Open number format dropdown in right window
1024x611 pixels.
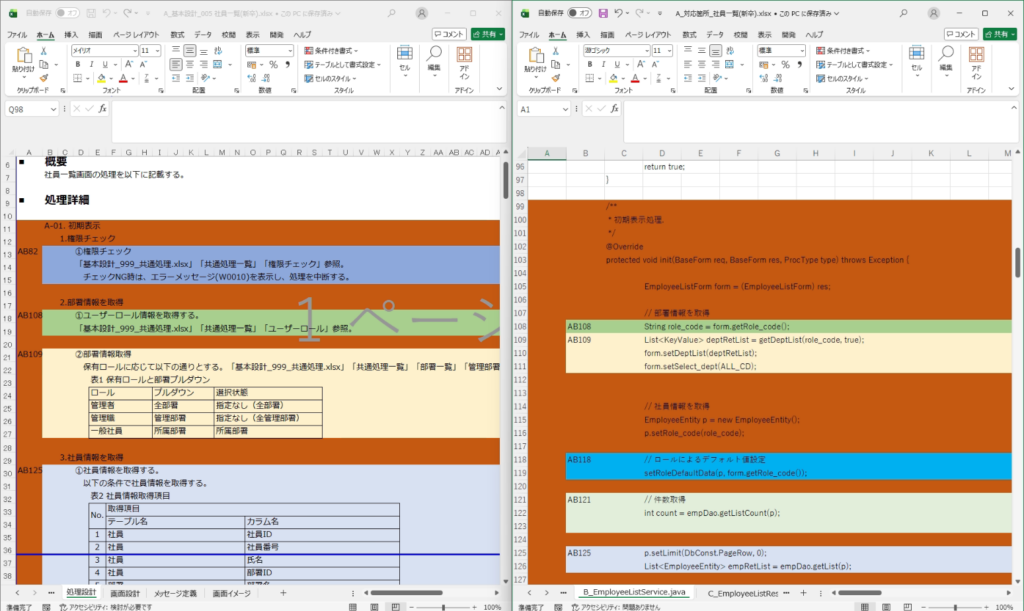tap(801, 51)
